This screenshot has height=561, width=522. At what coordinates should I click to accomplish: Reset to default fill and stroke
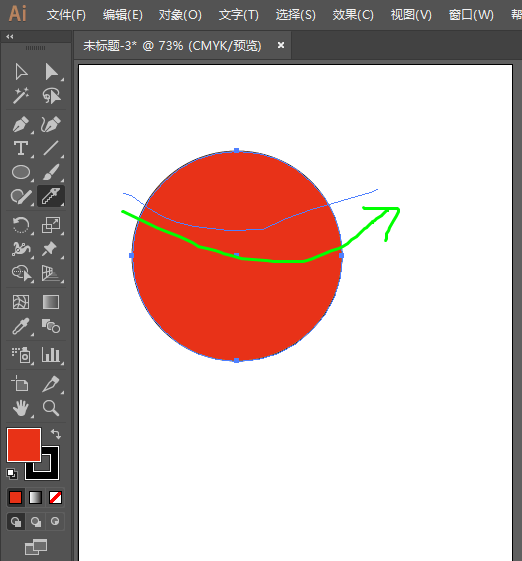[12, 474]
